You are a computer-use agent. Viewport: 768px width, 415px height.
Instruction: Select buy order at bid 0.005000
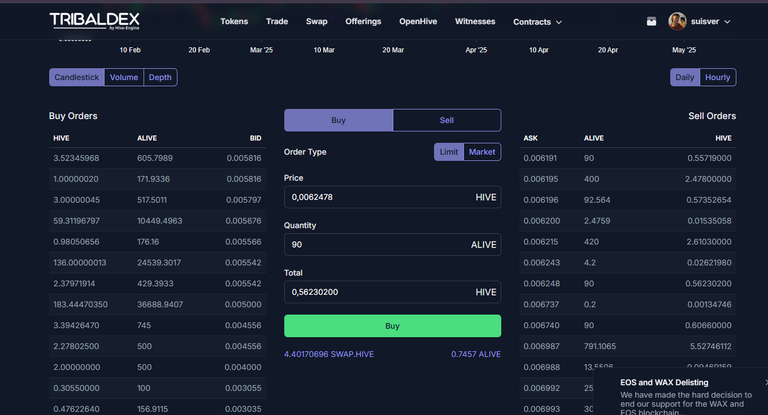point(157,305)
